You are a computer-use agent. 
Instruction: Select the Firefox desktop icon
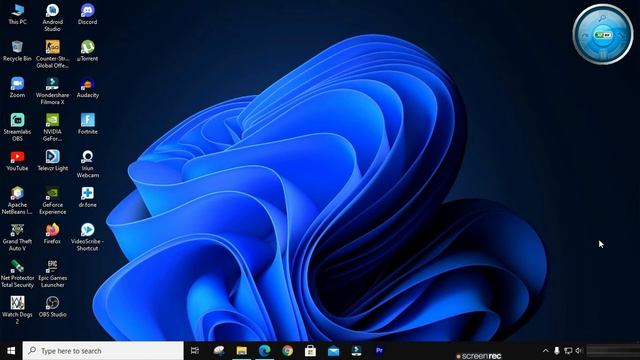click(53, 233)
